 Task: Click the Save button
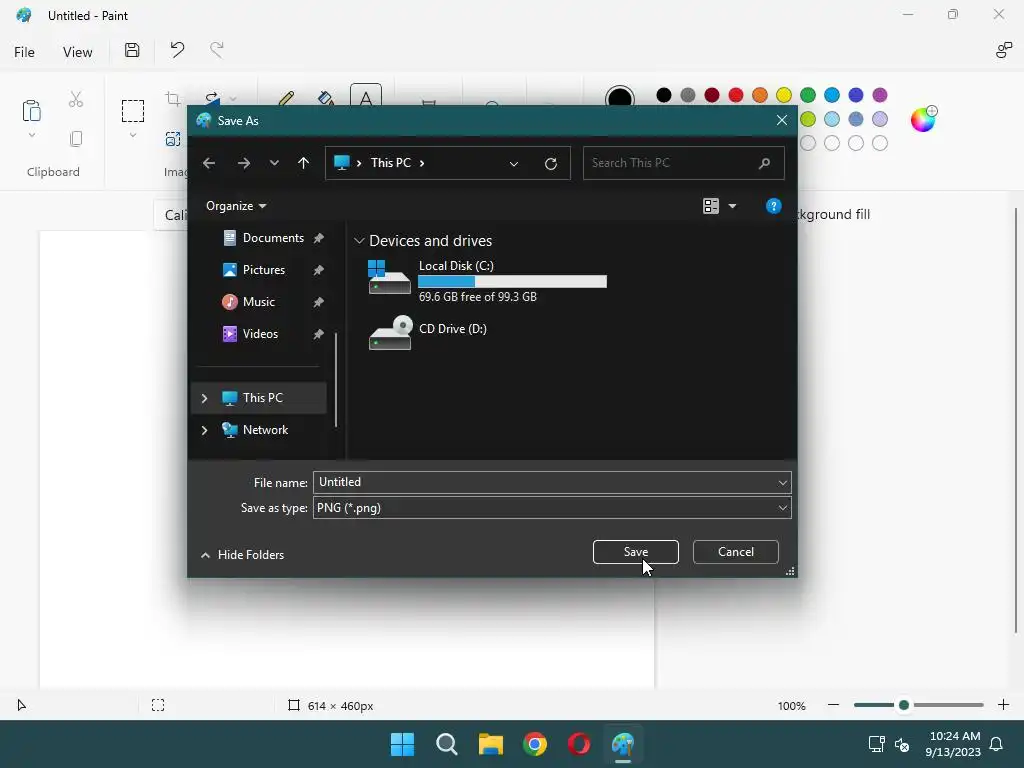635,552
